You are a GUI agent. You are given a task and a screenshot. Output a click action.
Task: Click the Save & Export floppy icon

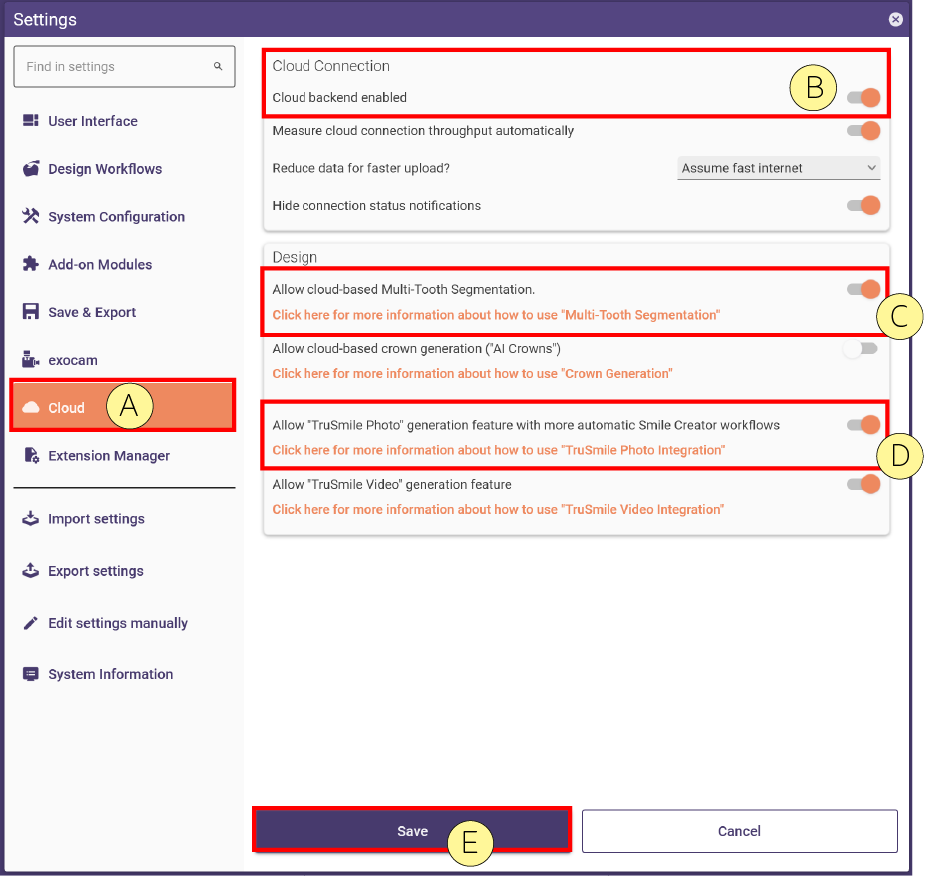coord(31,312)
